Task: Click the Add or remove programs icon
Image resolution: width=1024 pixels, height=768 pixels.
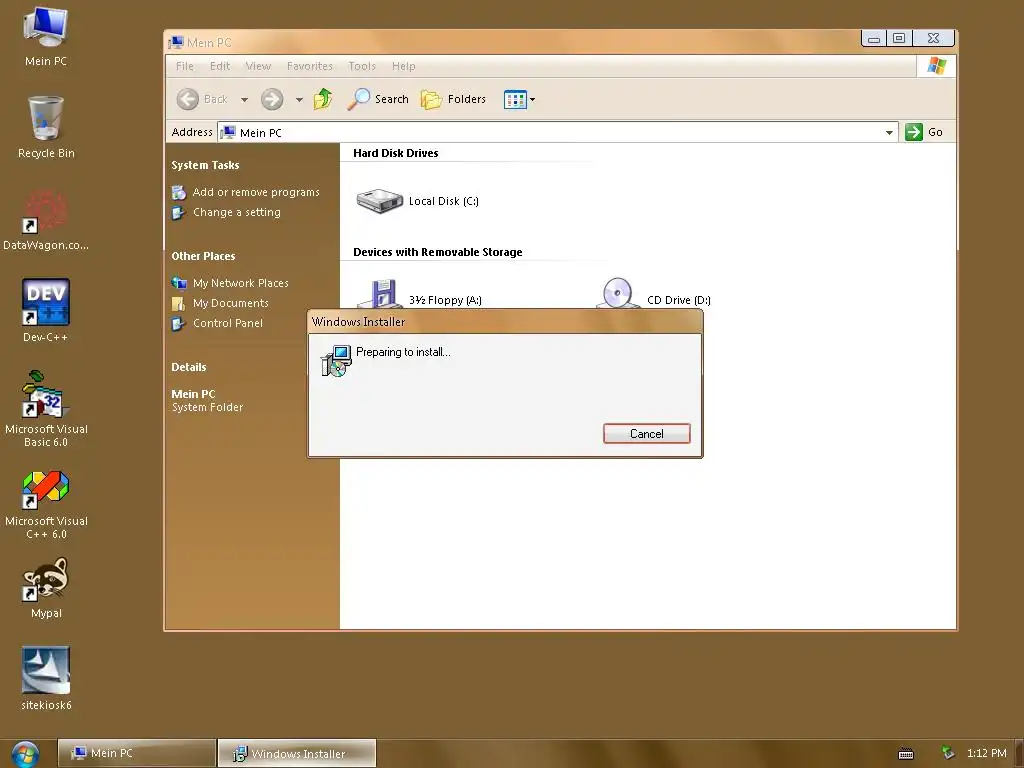Action: click(x=178, y=193)
